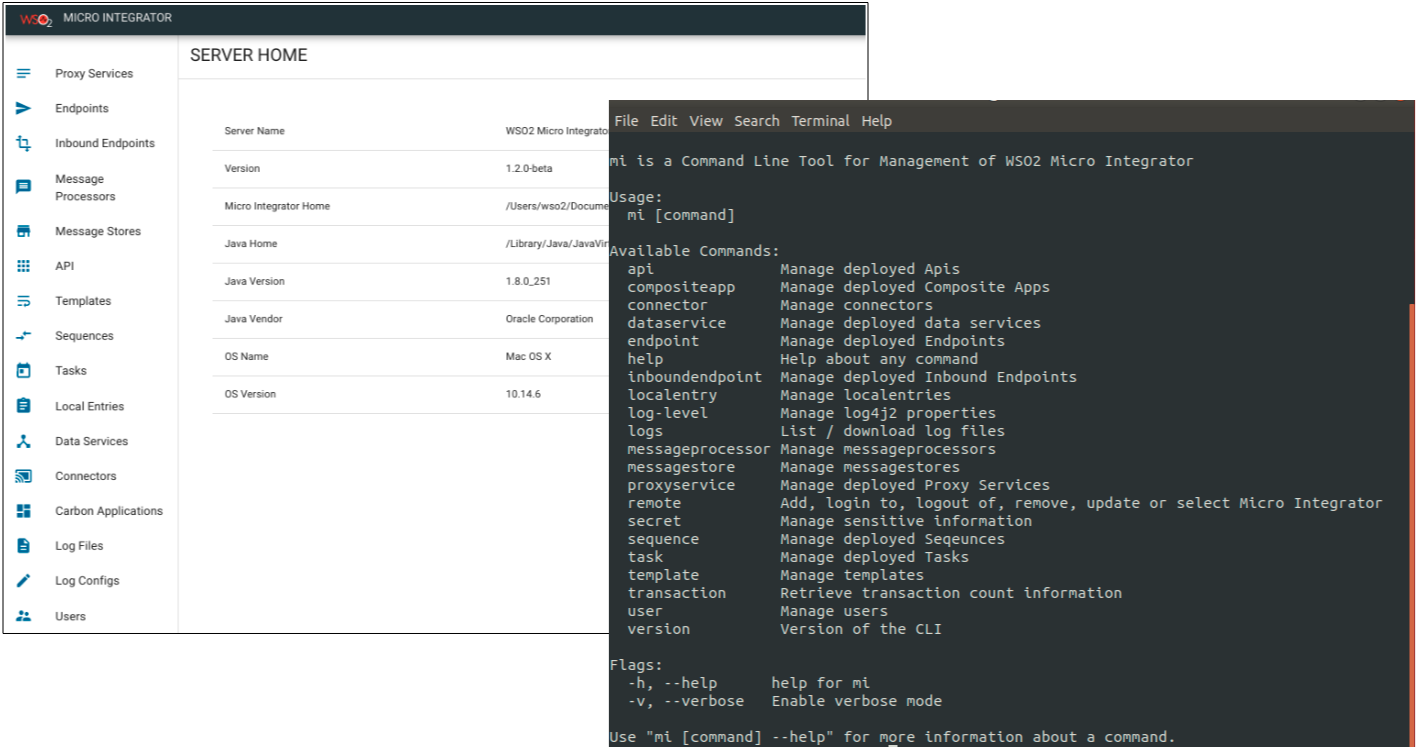The image size is (1418, 749).
Task: Open Log Configs label in sidebar
Action: coord(87,581)
